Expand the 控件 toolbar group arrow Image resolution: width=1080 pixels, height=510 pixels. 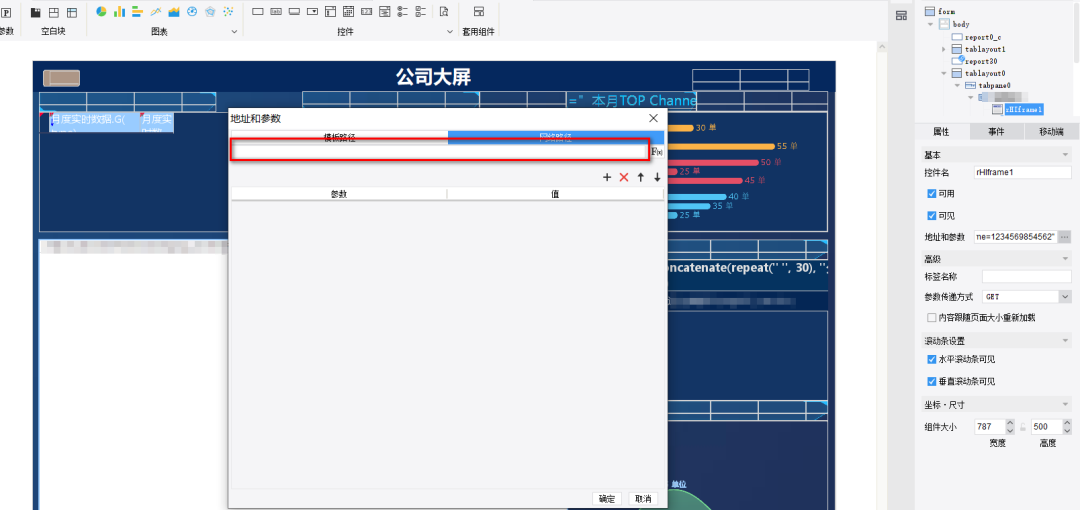tap(450, 32)
